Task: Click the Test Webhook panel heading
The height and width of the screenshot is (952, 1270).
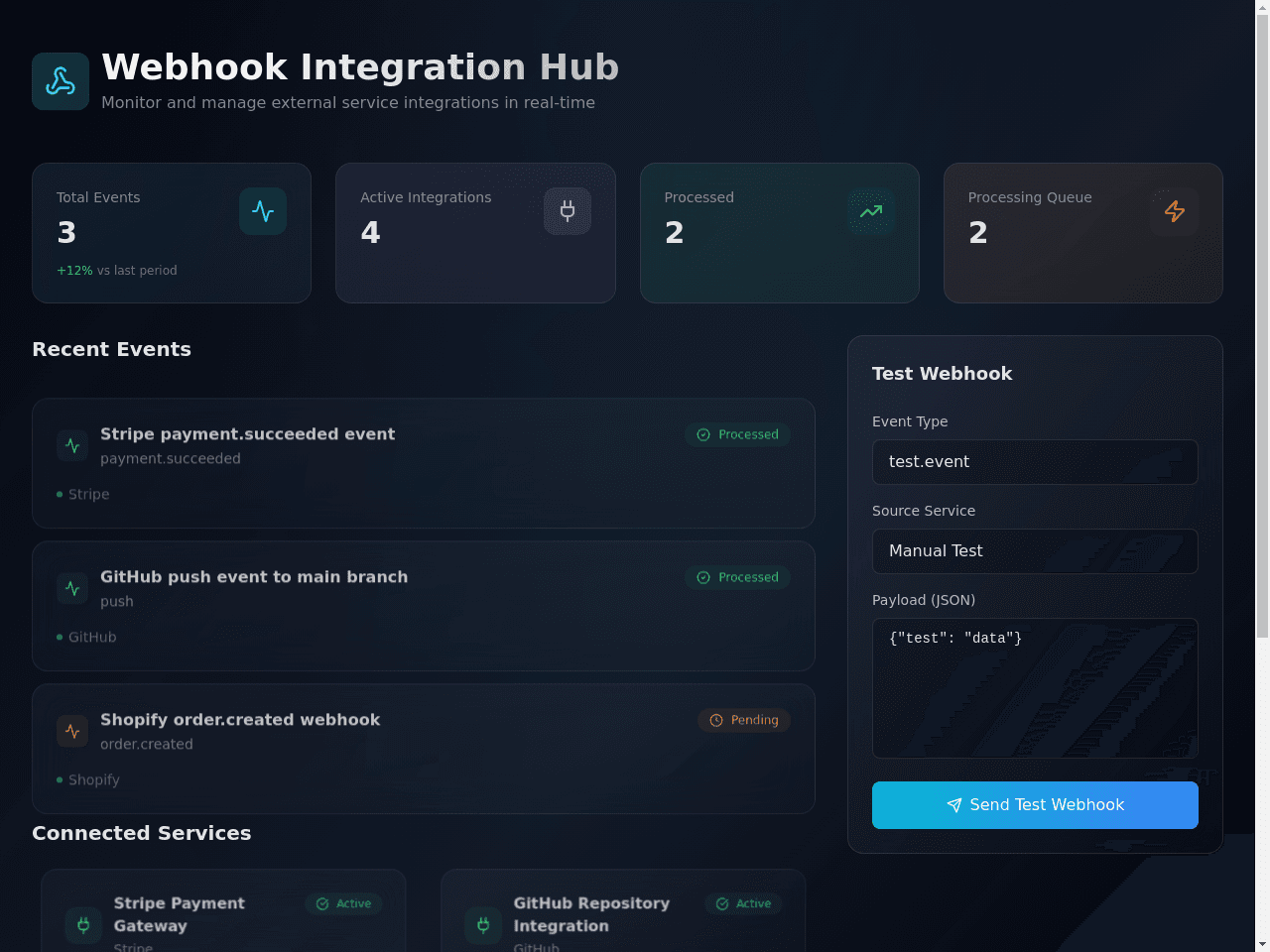Action: pos(943,374)
